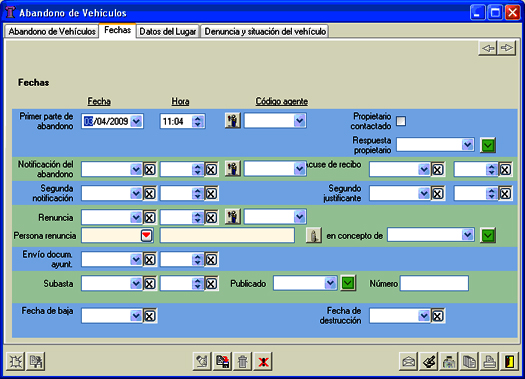Click the yellow door exit icon
525x379 pixels.
[509, 361]
